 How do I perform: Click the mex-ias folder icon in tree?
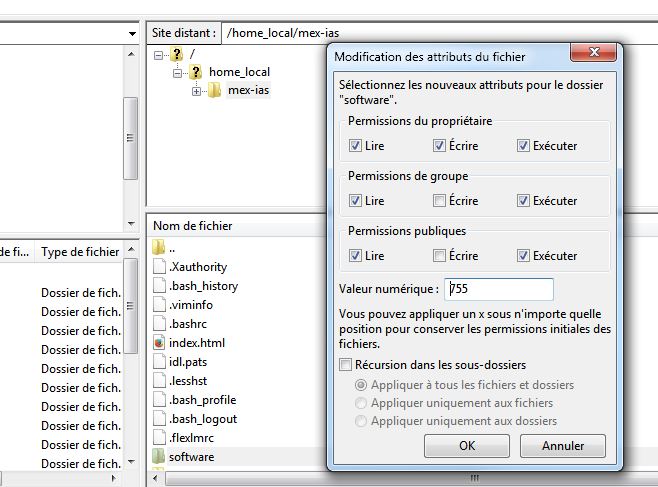point(214,91)
